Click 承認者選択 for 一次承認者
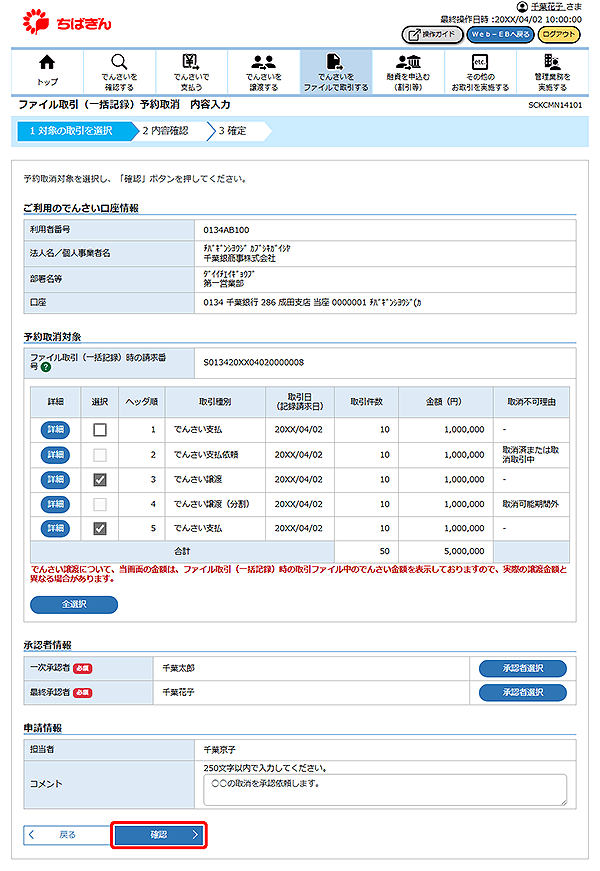The width and height of the screenshot is (600, 871). [523, 668]
